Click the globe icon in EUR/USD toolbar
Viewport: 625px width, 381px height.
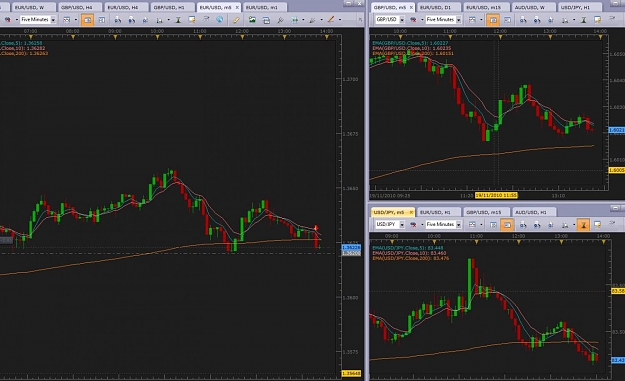[x=219, y=19]
